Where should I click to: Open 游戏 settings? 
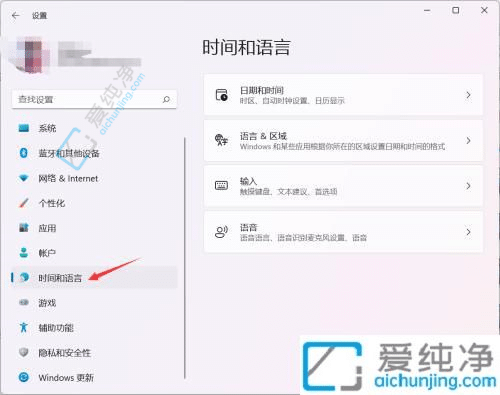[x=94, y=302]
